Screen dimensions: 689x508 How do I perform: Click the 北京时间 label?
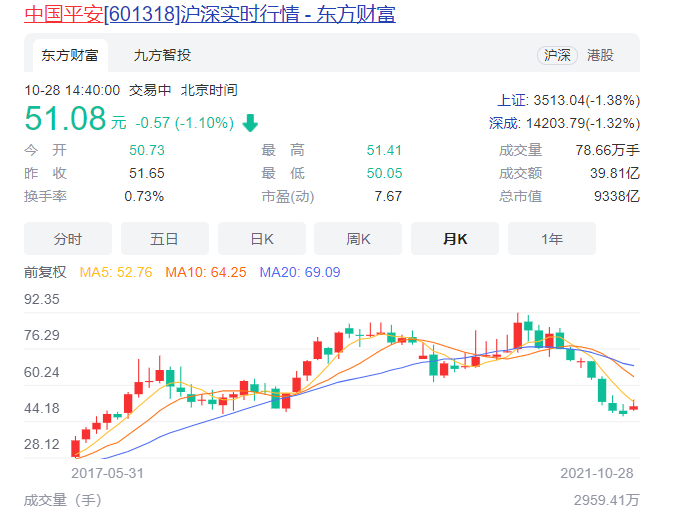point(209,90)
